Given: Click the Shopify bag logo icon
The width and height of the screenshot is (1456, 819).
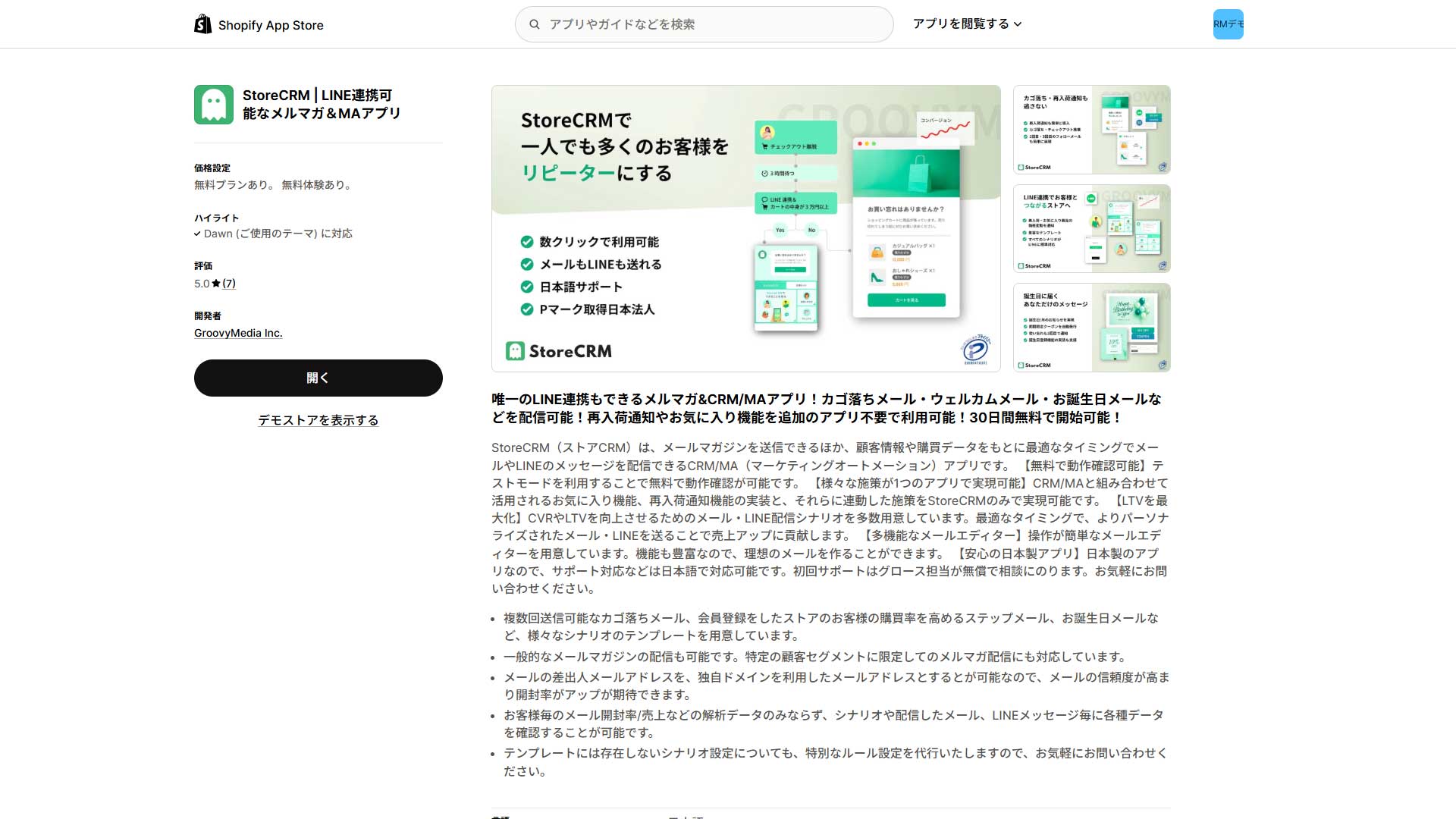Looking at the screenshot, I should 202,24.
